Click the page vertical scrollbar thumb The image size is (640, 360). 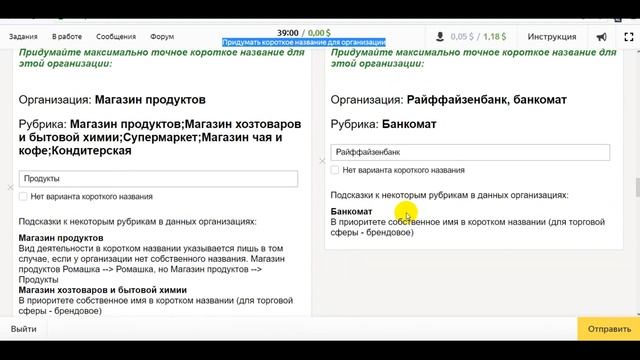click(x=637, y=187)
